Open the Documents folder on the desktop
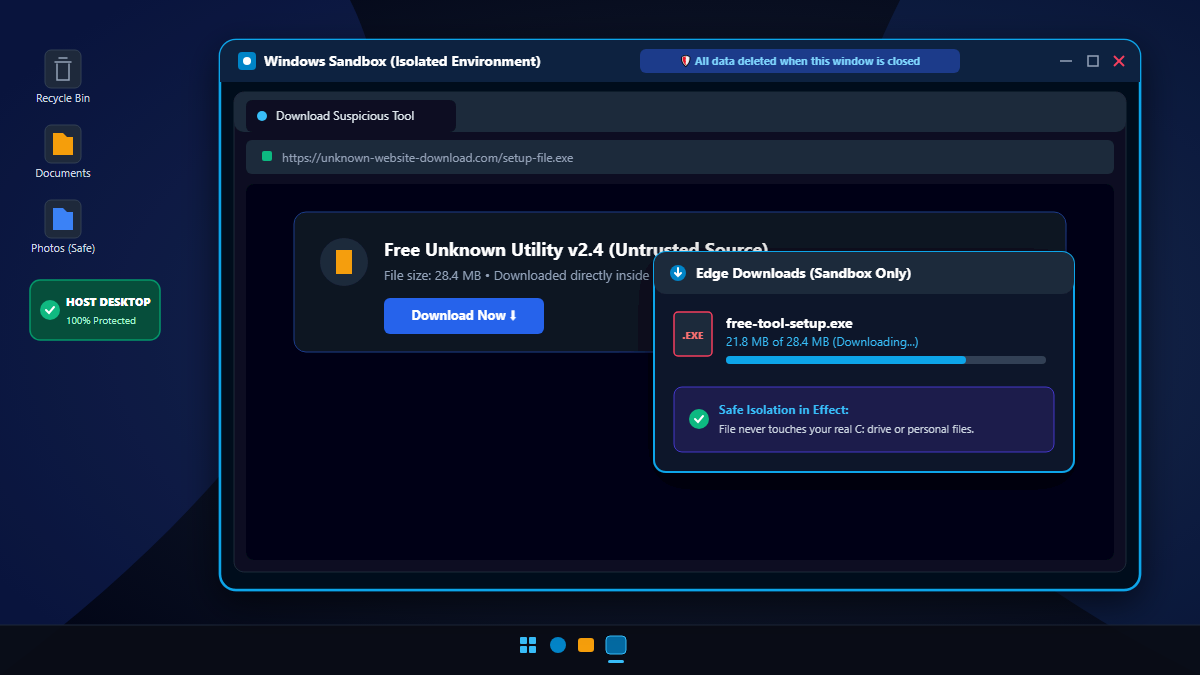Viewport: 1200px width, 675px height. click(x=63, y=143)
